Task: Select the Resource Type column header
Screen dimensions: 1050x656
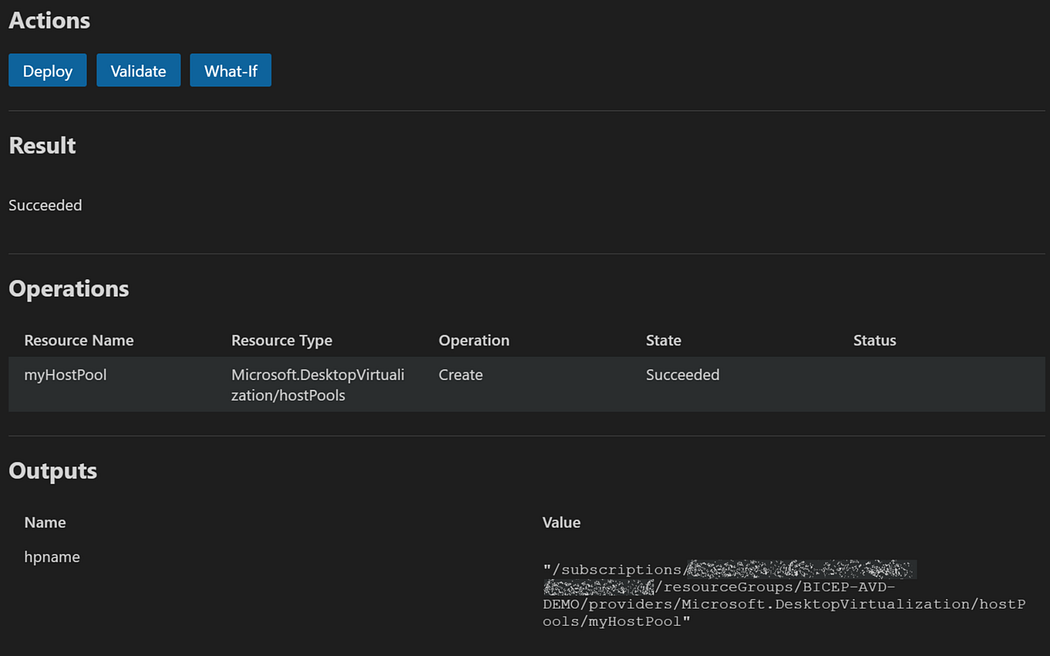Action: tap(282, 340)
